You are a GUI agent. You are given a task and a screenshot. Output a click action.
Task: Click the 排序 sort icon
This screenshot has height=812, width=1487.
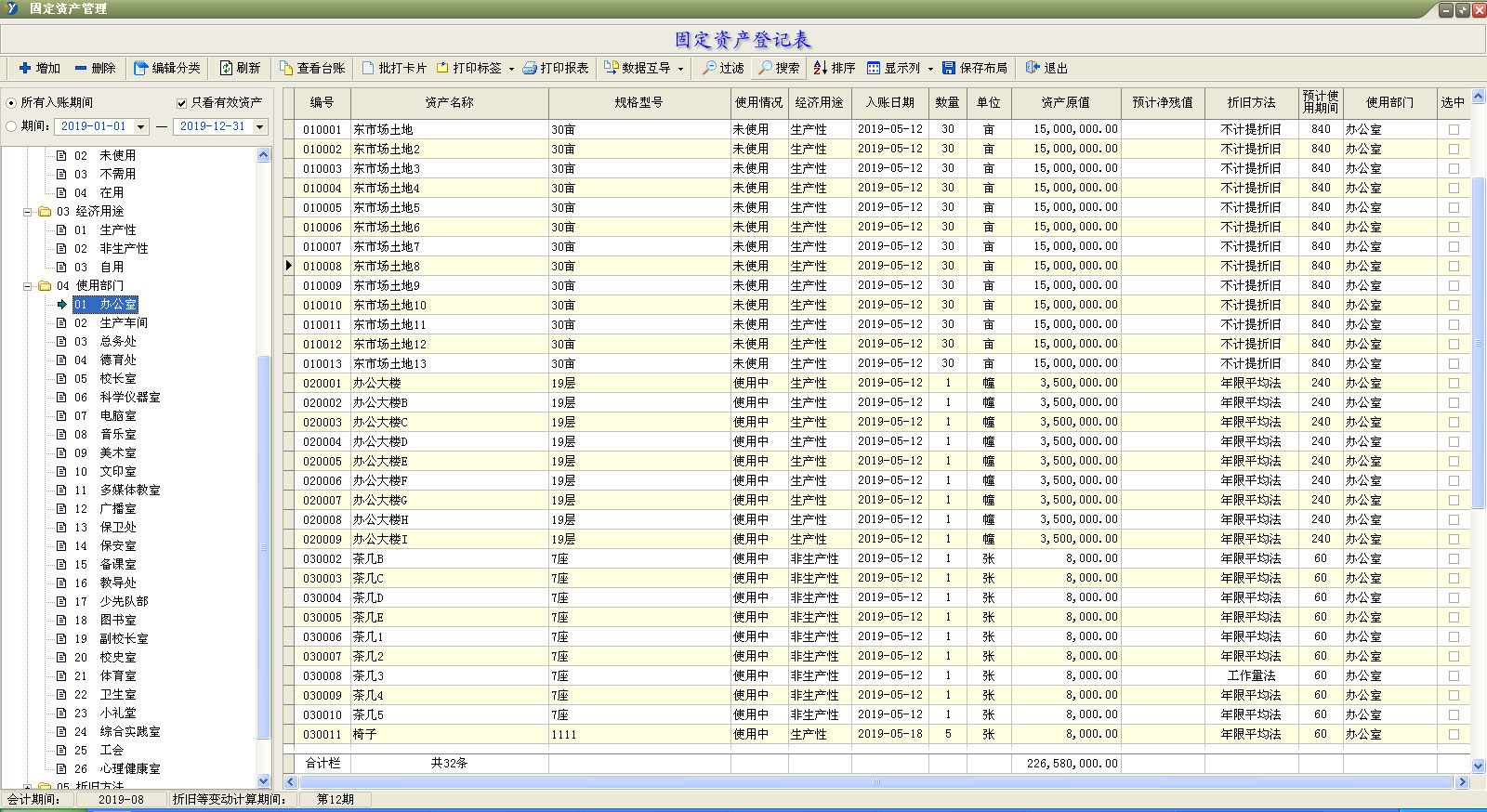(x=821, y=68)
